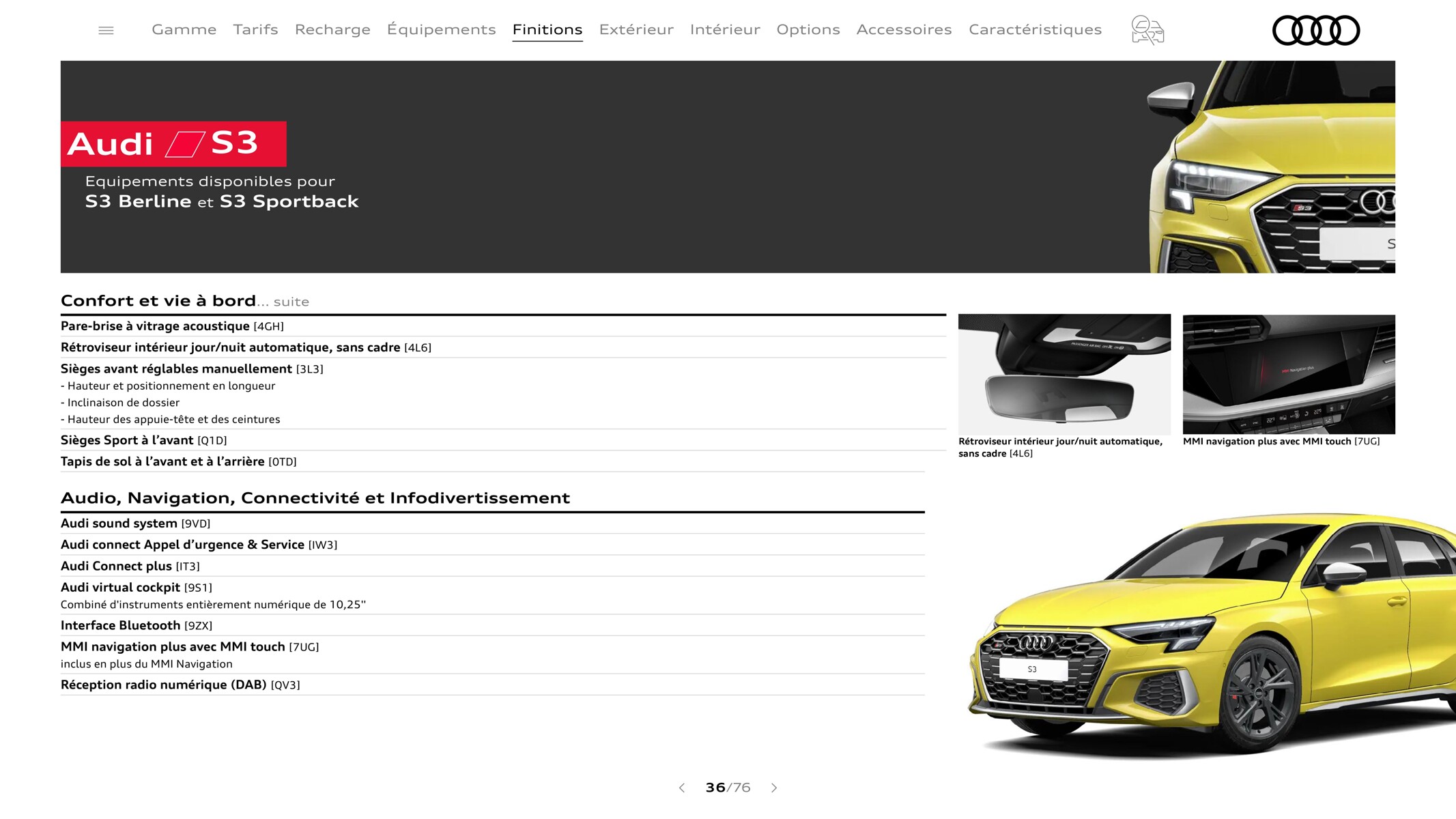This screenshot has width=1456, height=819.
Task: Click 'Hauteur des appuie-tête et des ceintures'
Action: pos(171,419)
